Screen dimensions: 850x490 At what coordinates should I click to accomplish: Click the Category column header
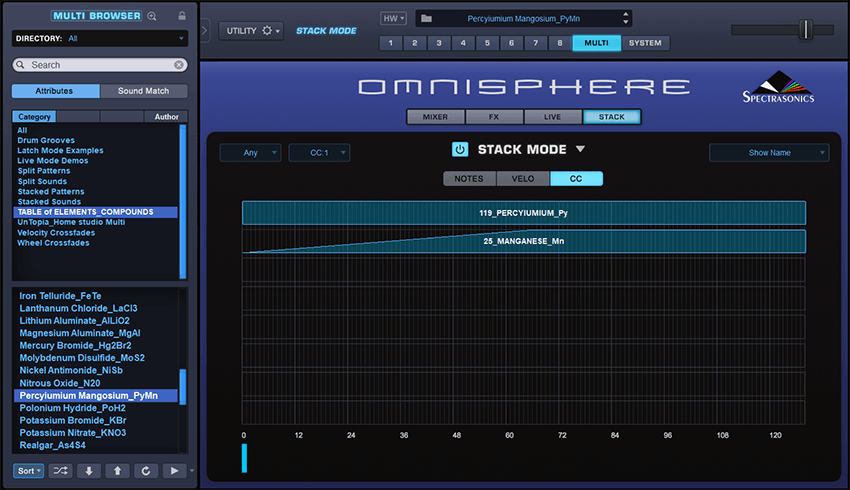click(x=34, y=117)
